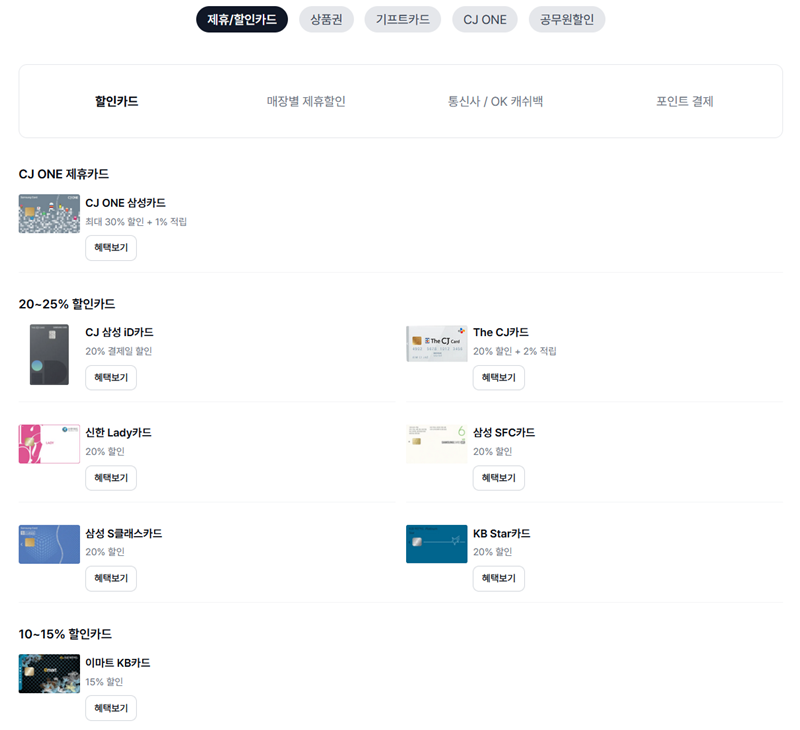Click CJ ONE 삼성카드 card image
Image resolution: width=800 pixels, height=730 pixels.
[49, 213]
